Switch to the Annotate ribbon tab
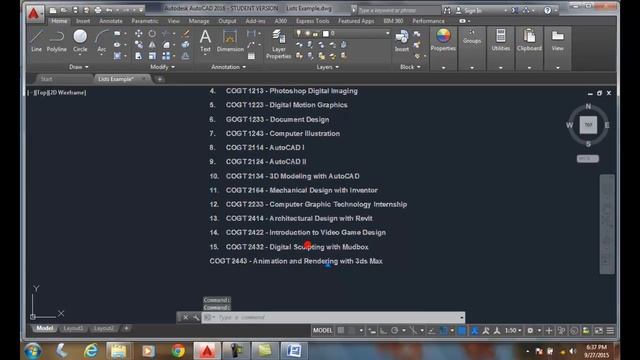 click(111, 21)
